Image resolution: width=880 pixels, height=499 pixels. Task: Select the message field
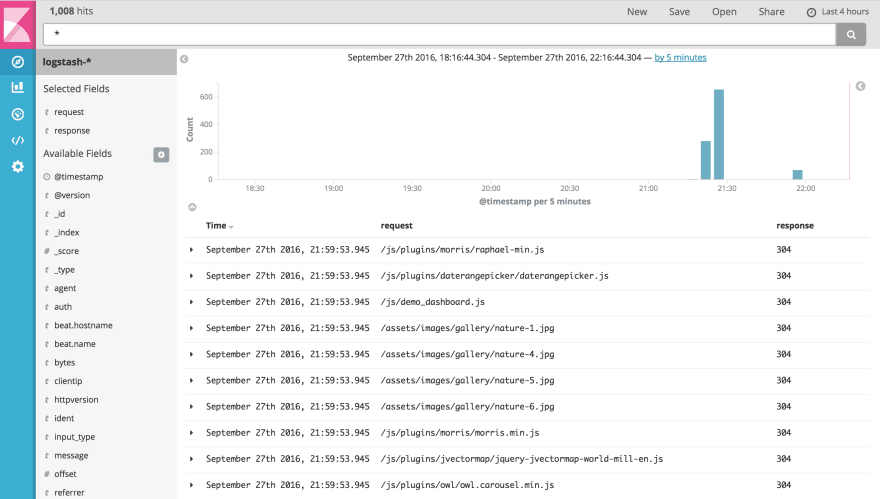tap(71, 455)
